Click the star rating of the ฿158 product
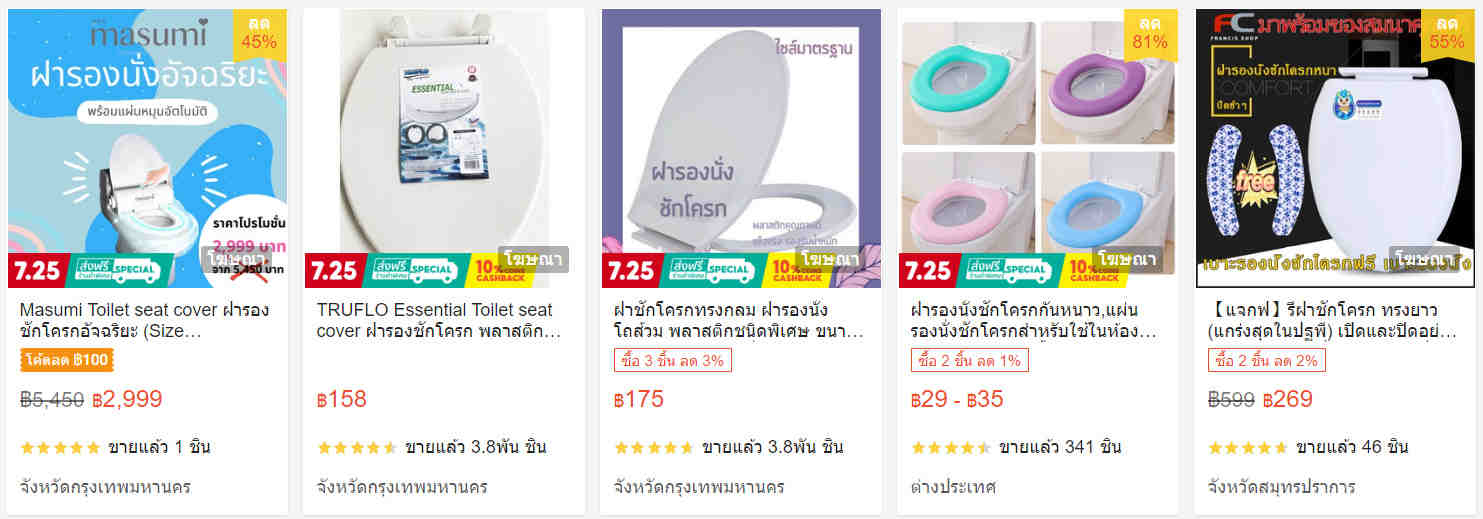Screen dimensions: 1483x519 pyautogui.click(x=357, y=447)
